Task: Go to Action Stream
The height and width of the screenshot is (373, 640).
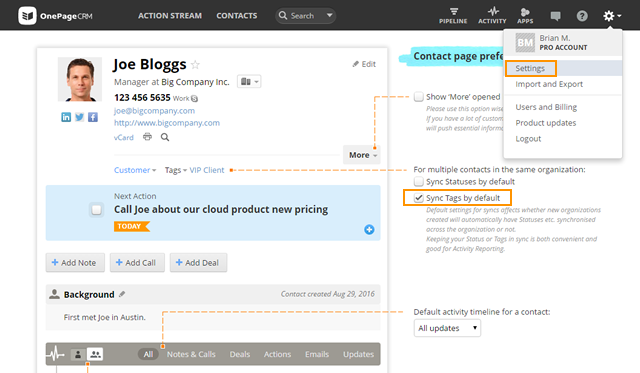Action: 170,16
